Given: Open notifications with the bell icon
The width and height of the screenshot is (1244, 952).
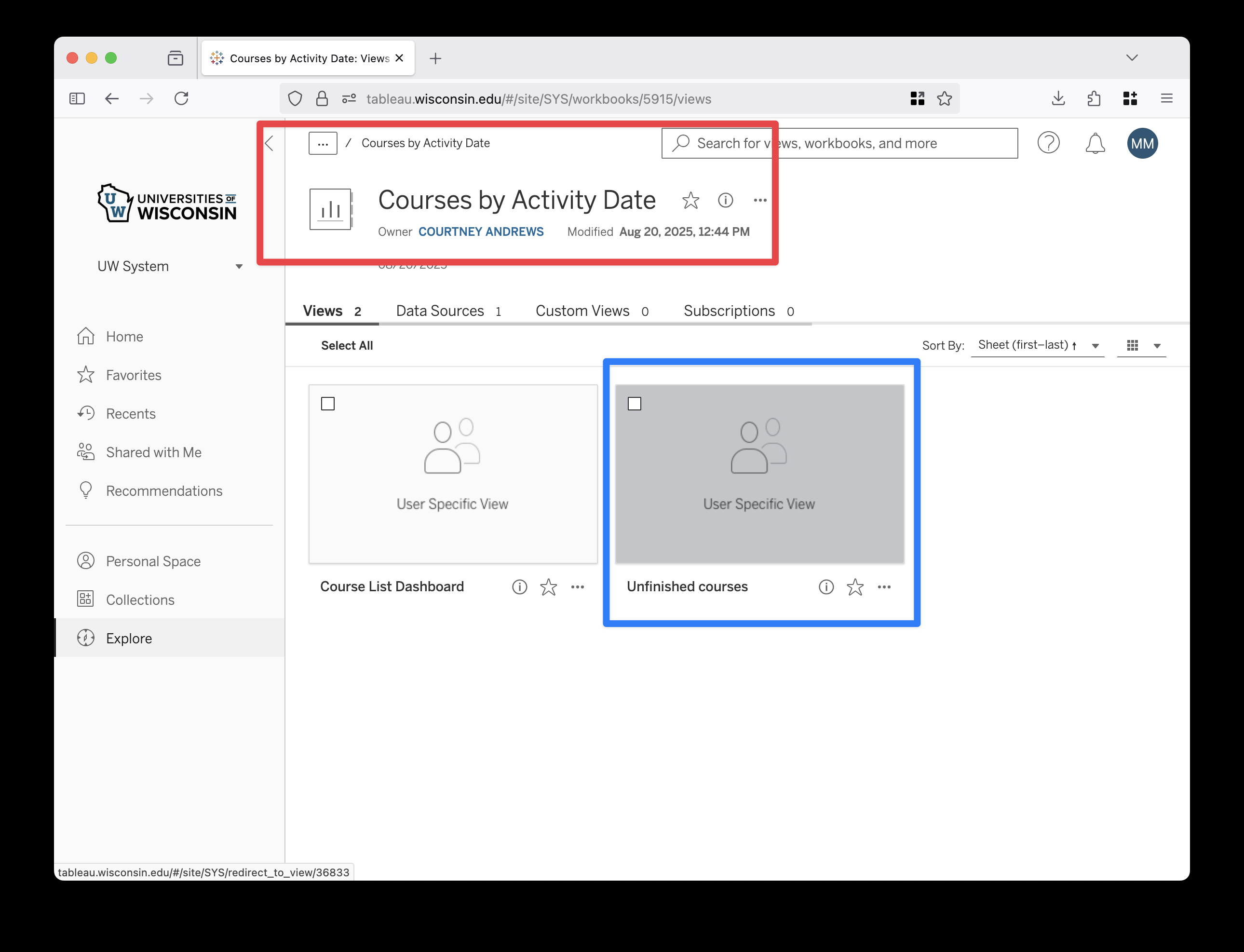Looking at the screenshot, I should pos(1095,143).
